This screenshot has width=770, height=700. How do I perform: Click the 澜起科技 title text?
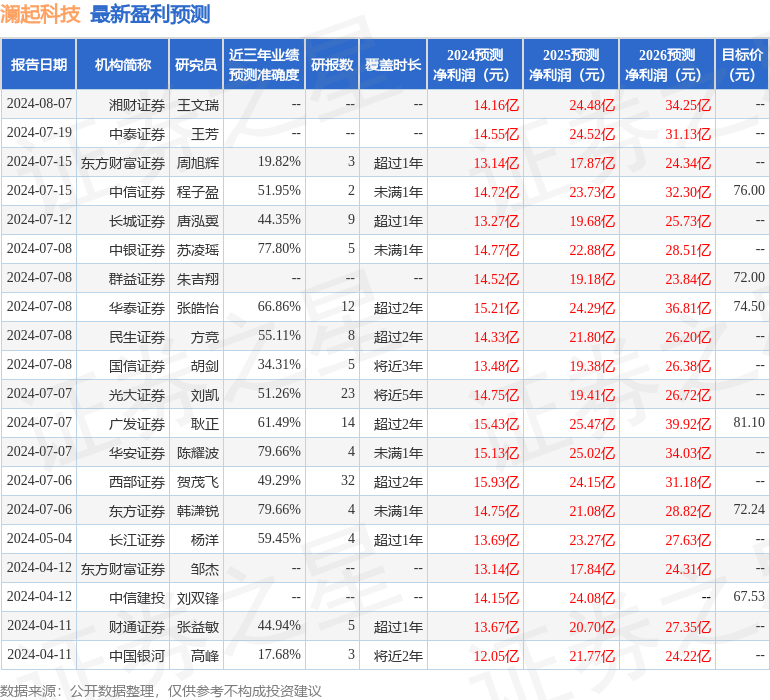point(40,14)
